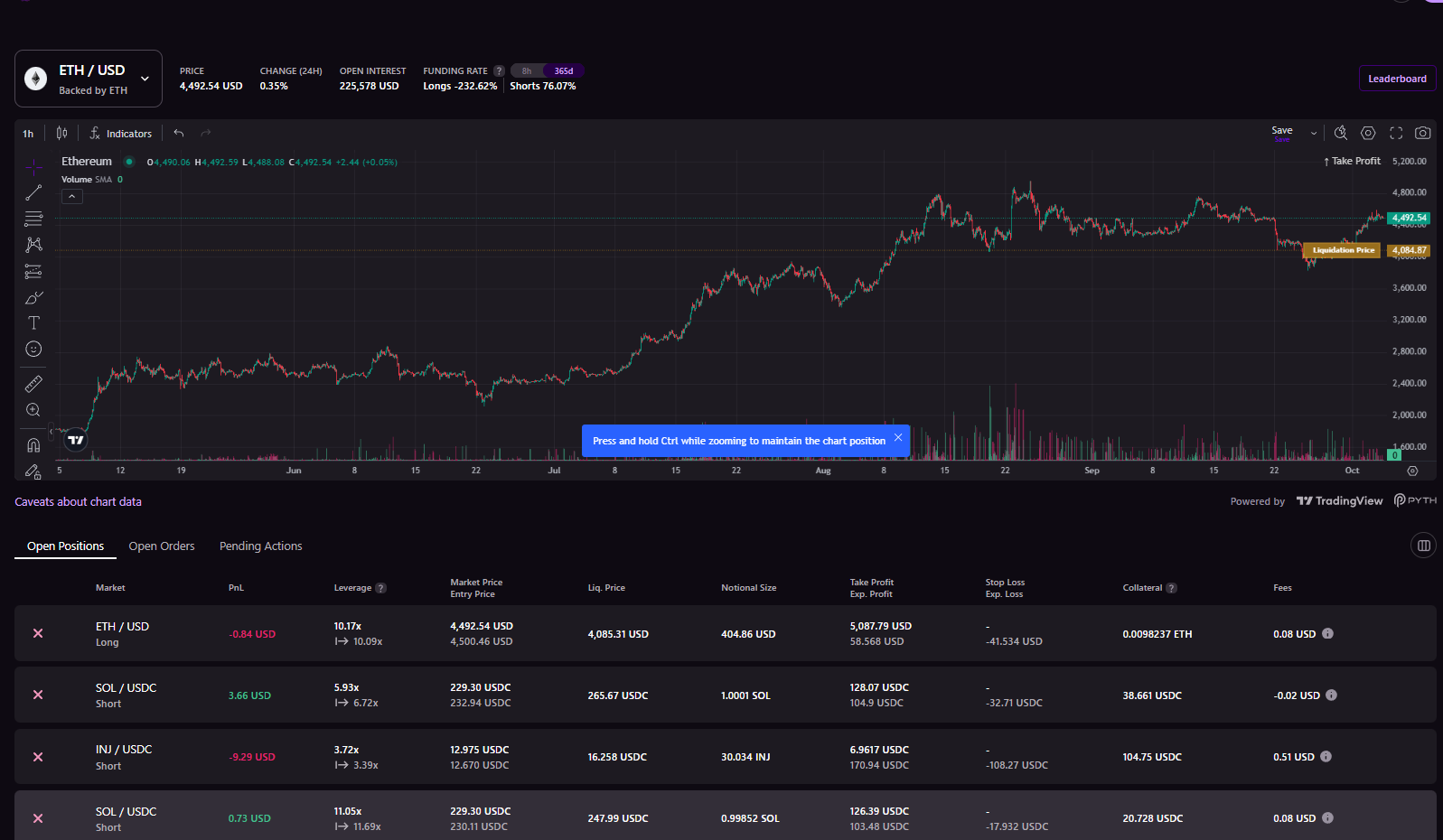The width and height of the screenshot is (1443, 840).
Task: Take a chart snapshot with camera icon
Action: coord(1422,133)
